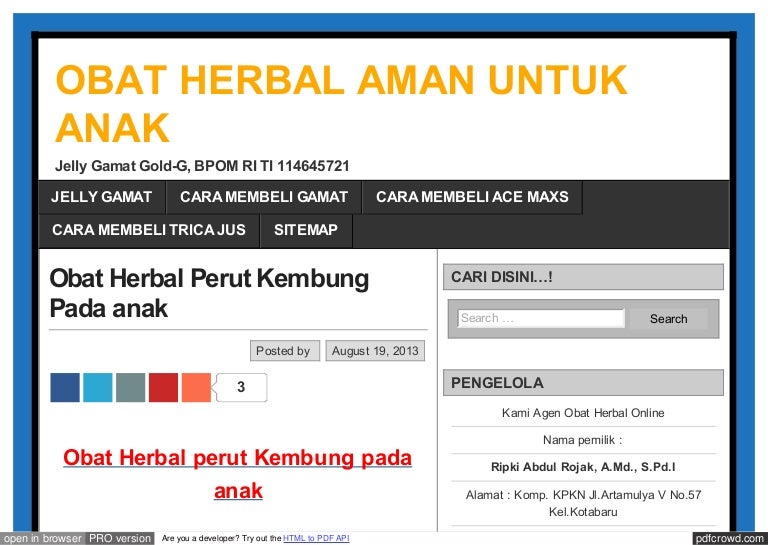The width and height of the screenshot is (768, 545).
Task: Click the light blue share square
Action: click(x=98, y=387)
